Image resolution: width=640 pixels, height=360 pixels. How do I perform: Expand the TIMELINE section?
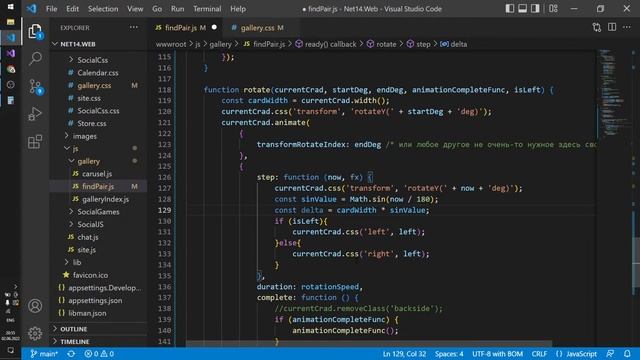click(75, 341)
